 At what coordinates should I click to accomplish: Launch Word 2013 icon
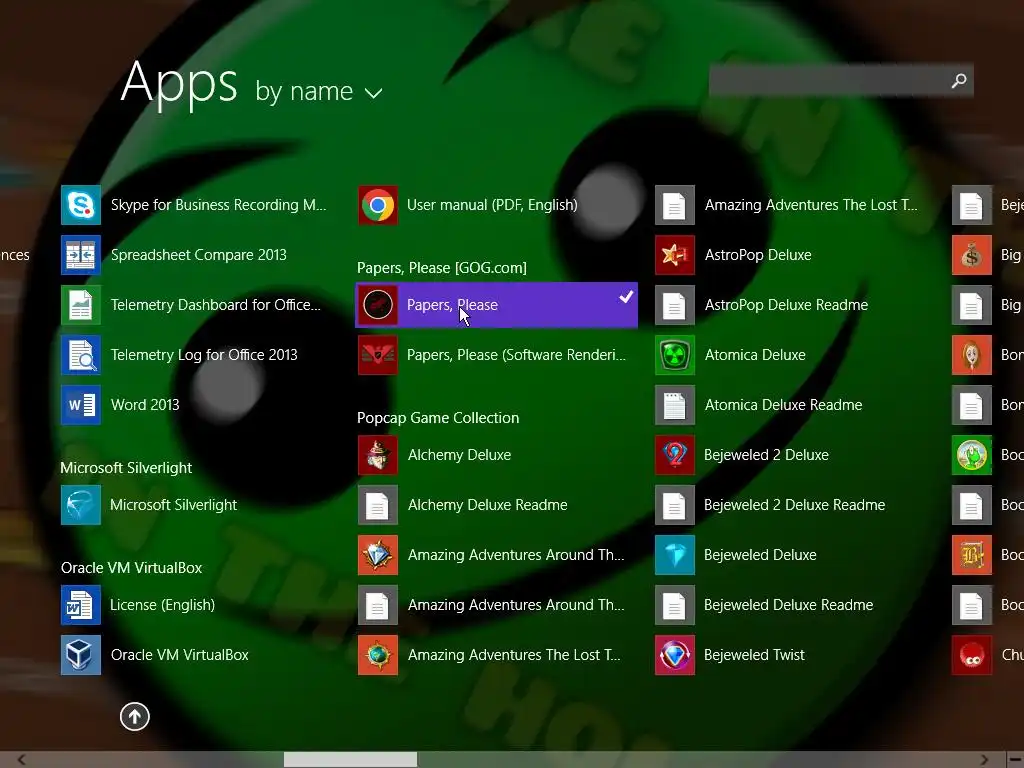click(x=80, y=405)
